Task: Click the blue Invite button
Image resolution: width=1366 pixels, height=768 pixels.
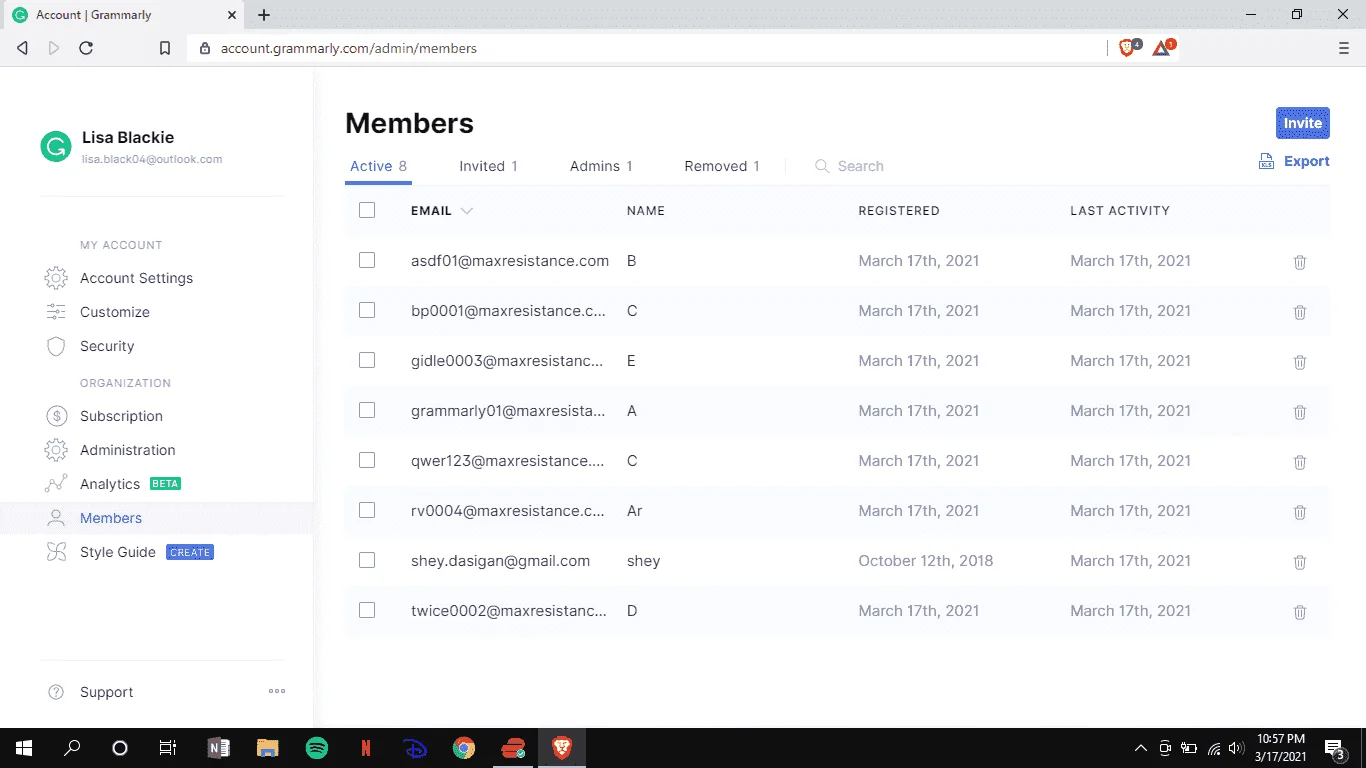Action: tap(1303, 123)
